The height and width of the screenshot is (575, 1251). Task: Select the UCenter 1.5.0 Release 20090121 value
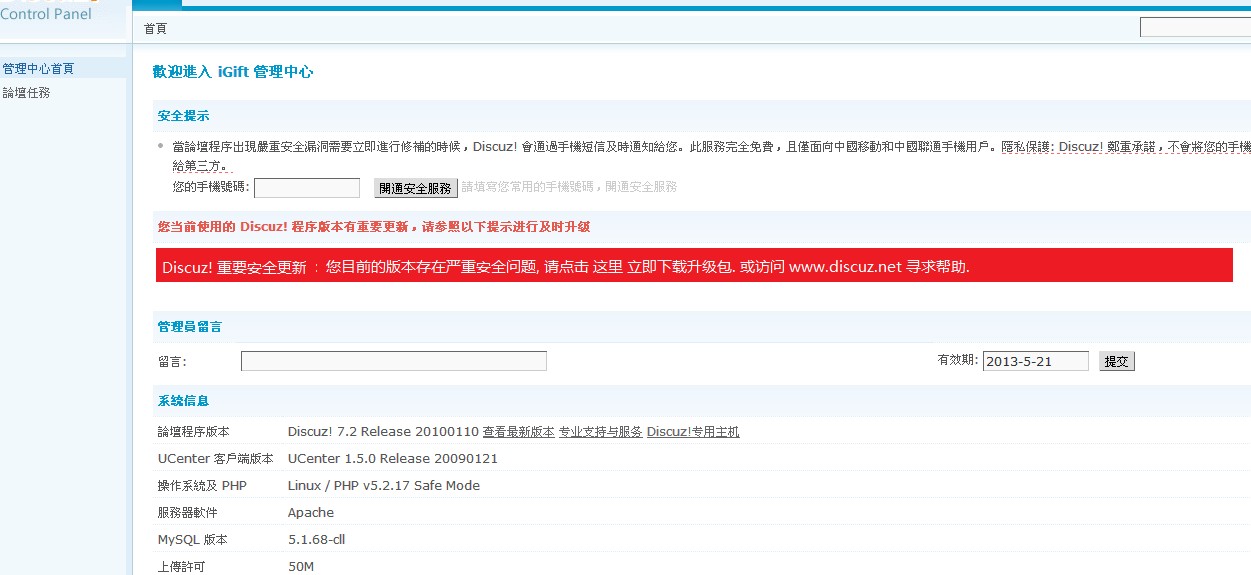pos(393,459)
